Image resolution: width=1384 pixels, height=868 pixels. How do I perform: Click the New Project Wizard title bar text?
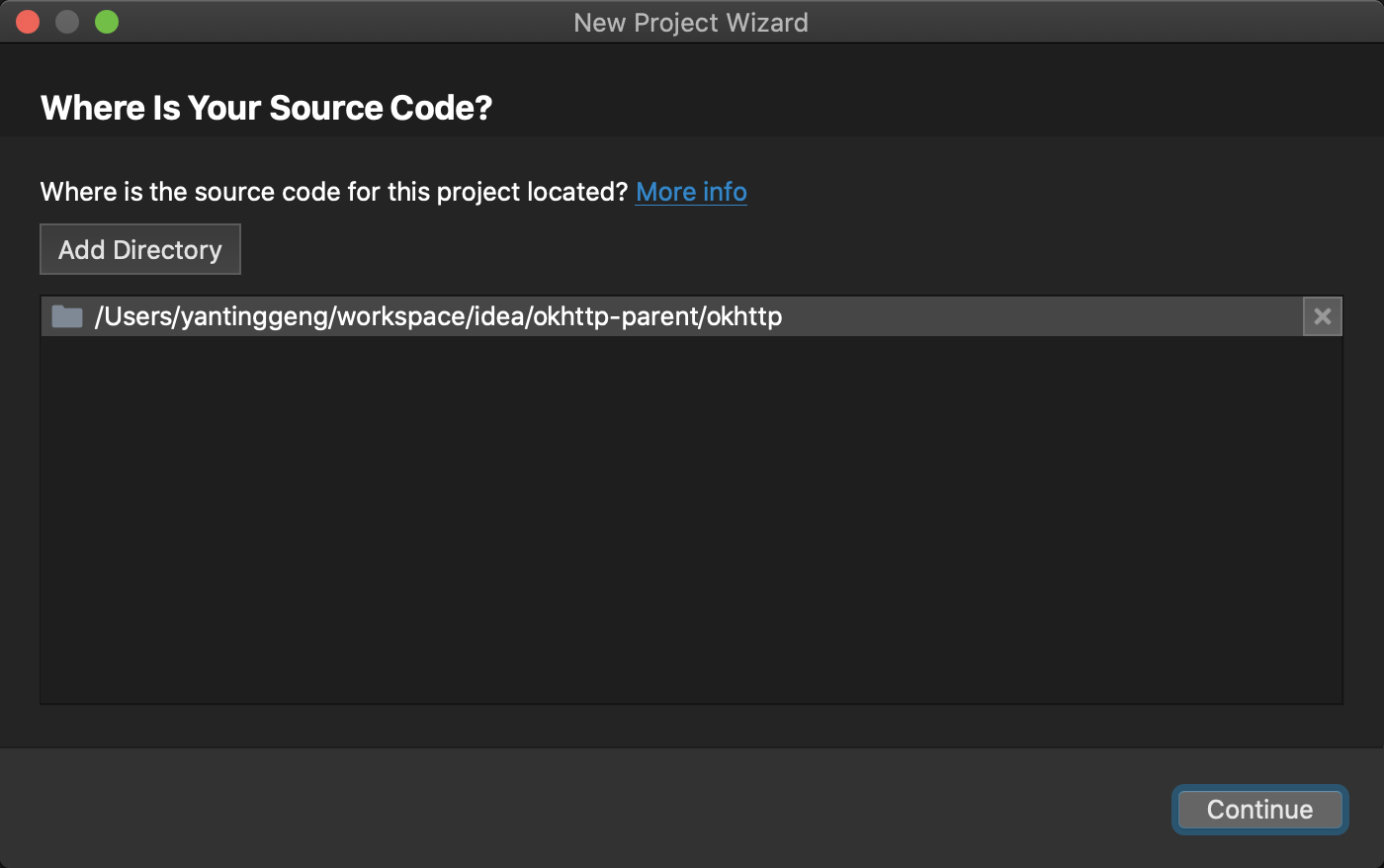[x=691, y=23]
